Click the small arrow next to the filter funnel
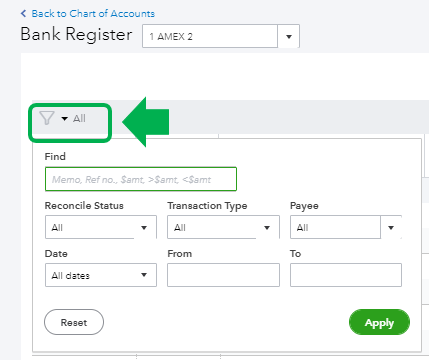The width and height of the screenshot is (429, 360). 65,118
